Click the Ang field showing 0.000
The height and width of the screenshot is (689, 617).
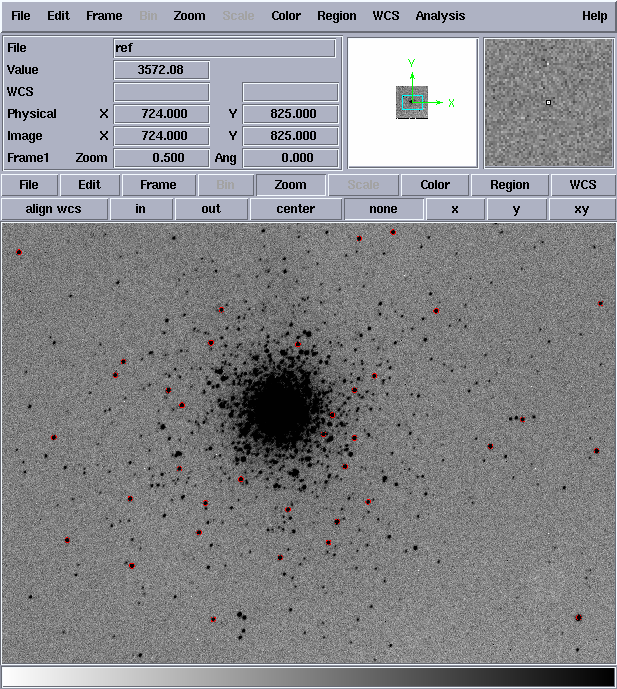click(x=290, y=158)
